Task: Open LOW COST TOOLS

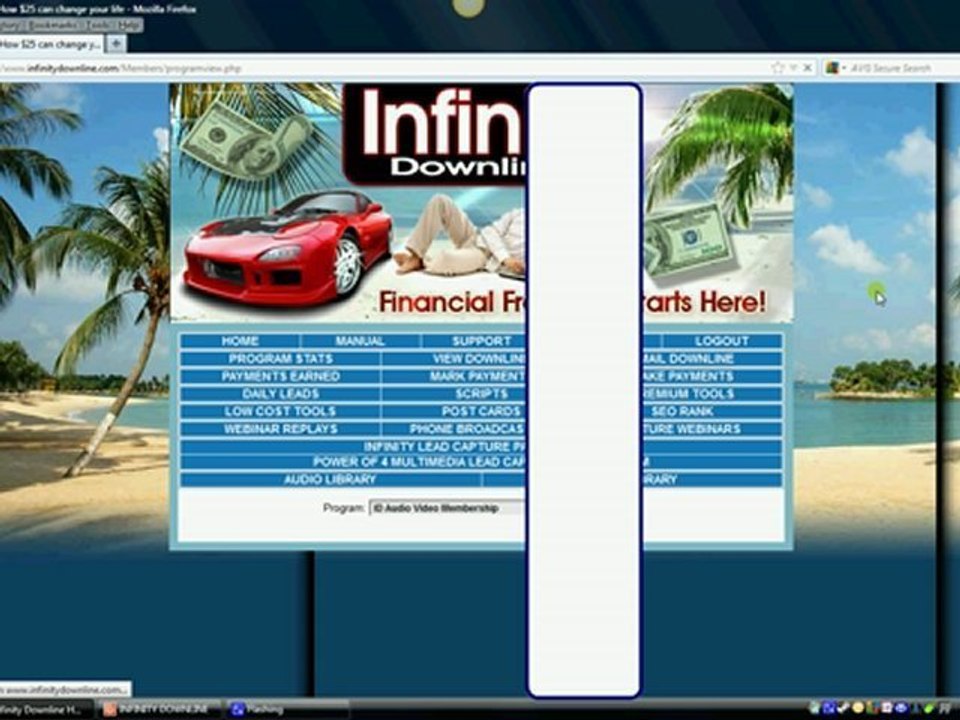Action: pos(280,411)
